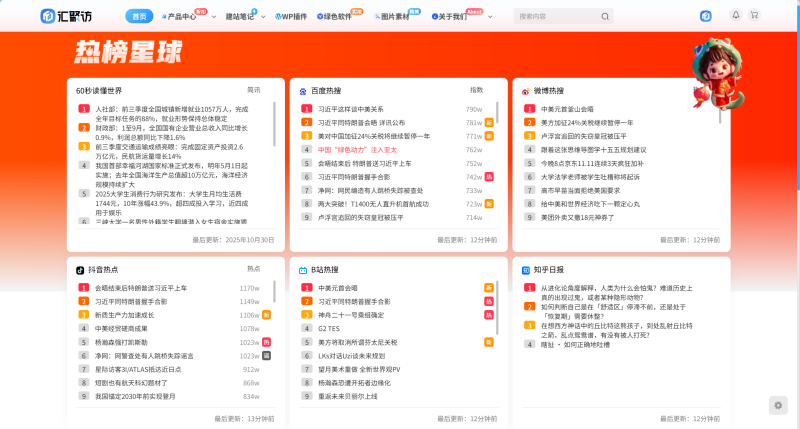Click the Weibo icon beside 微博热搜
This screenshot has width=800, height=429.
[x=526, y=91]
